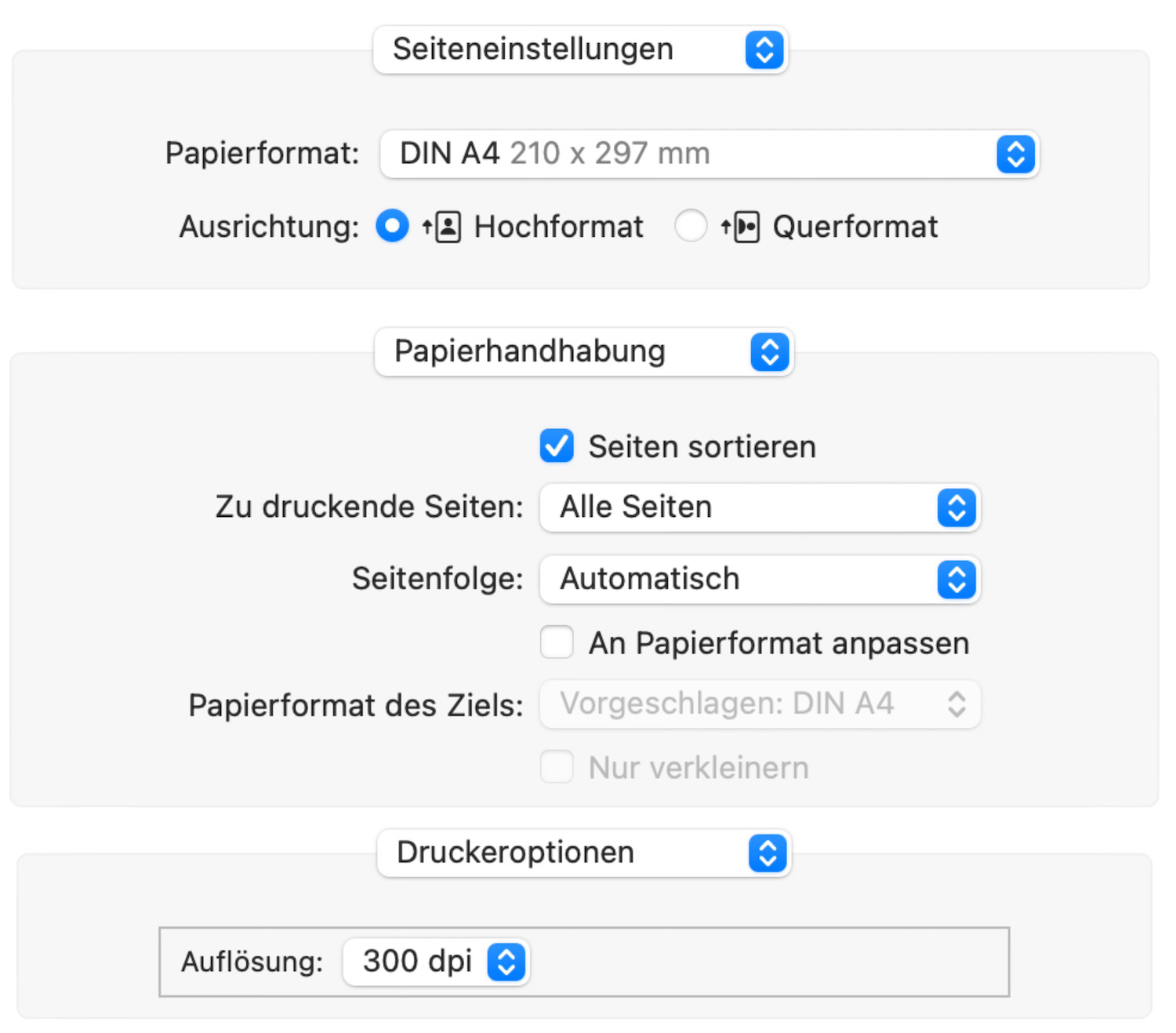Click the chevron icon on Druckeroptionen popup
Screen dimensions: 1176x1033
pos(766,853)
